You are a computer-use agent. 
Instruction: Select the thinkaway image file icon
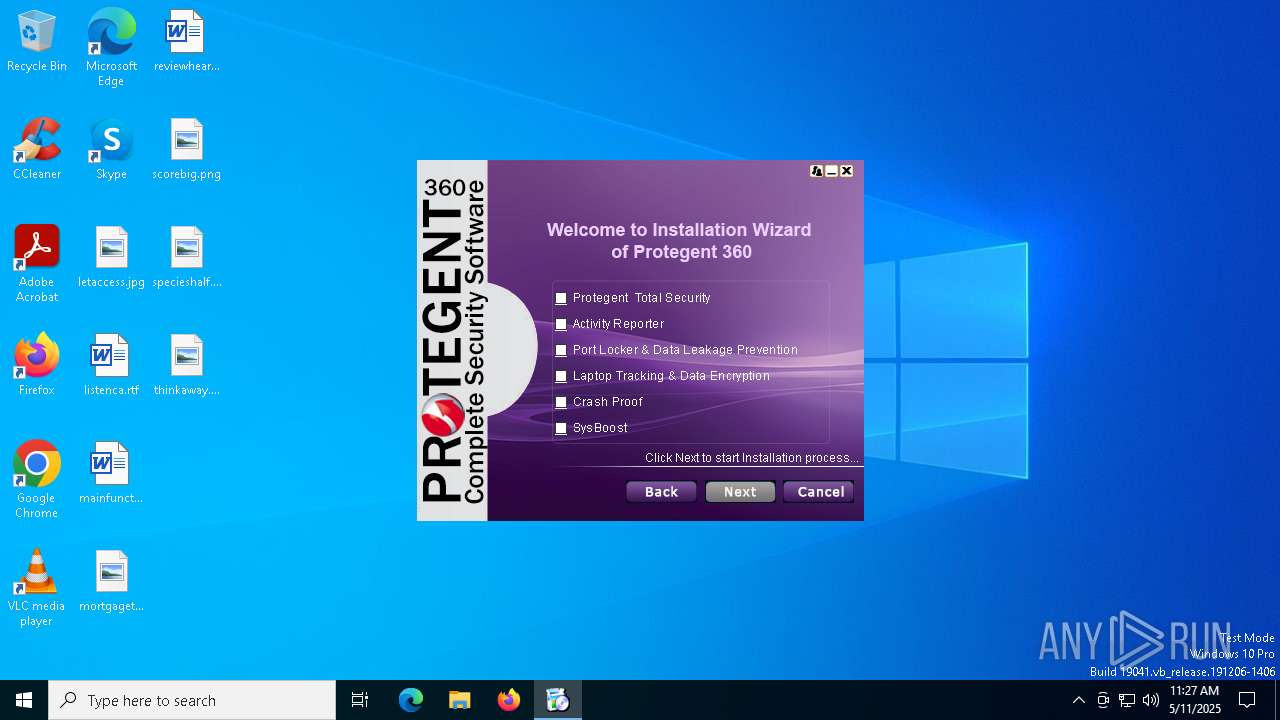186,366
